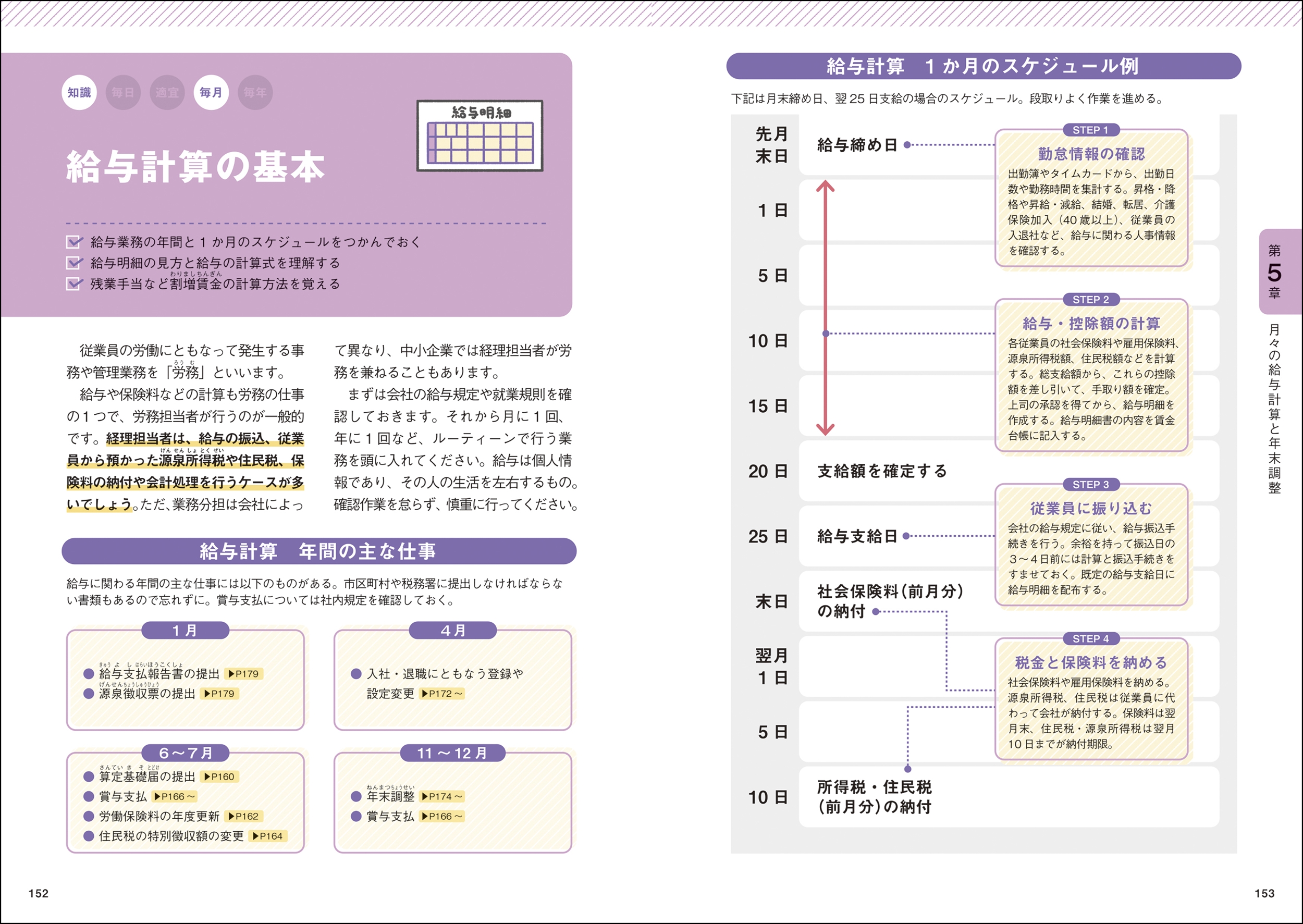Click the main title 給与計算の基本
This screenshot has width=1303, height=924.
pos(195,167)
